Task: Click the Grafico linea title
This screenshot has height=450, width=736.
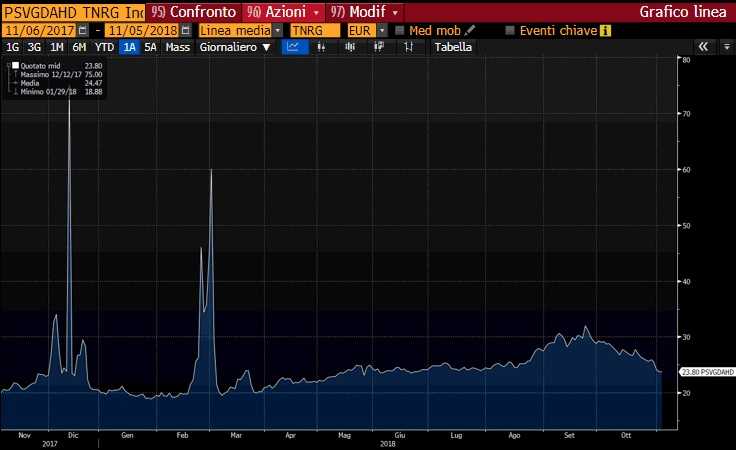Action: (x=683, y=12)
